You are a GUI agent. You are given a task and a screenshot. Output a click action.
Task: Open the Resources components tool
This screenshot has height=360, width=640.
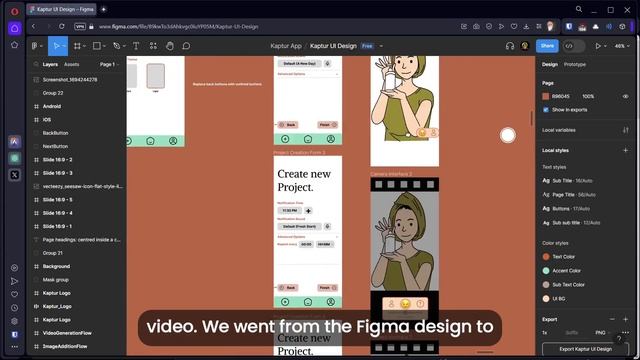tap(153, 46)
